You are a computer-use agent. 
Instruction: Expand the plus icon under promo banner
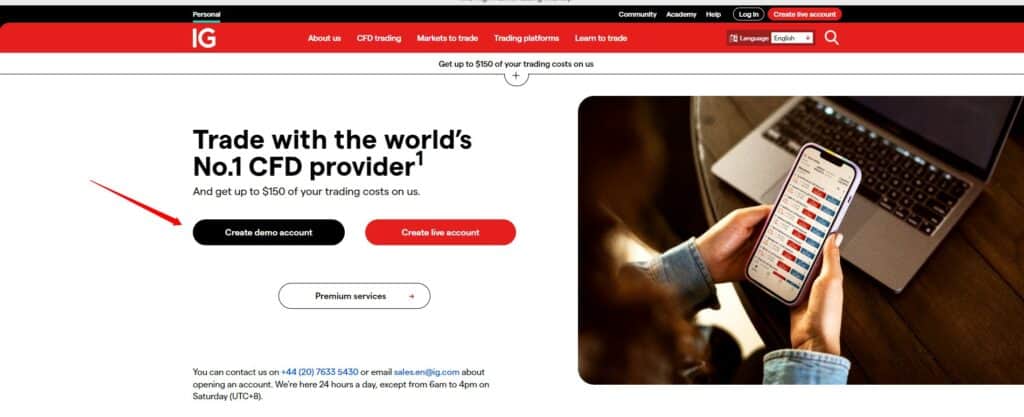coord(516,76)
